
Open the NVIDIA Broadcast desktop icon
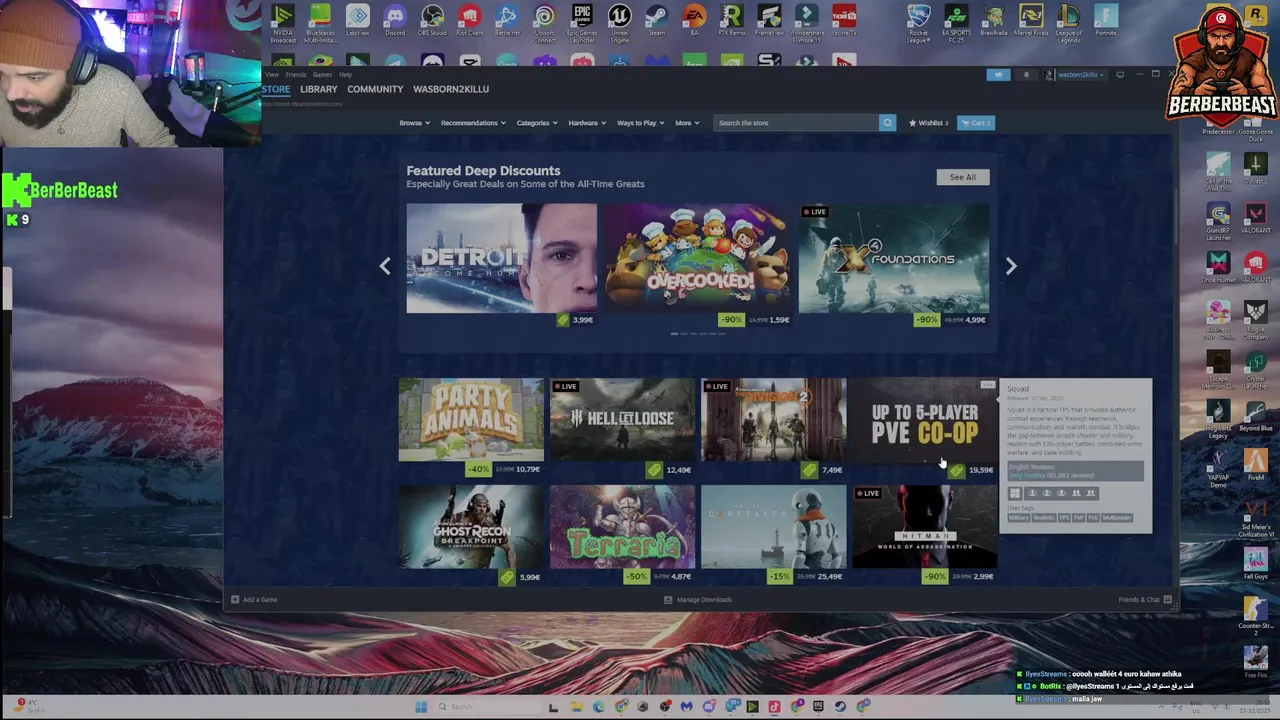pyautogui.click(x=283, y=23)
